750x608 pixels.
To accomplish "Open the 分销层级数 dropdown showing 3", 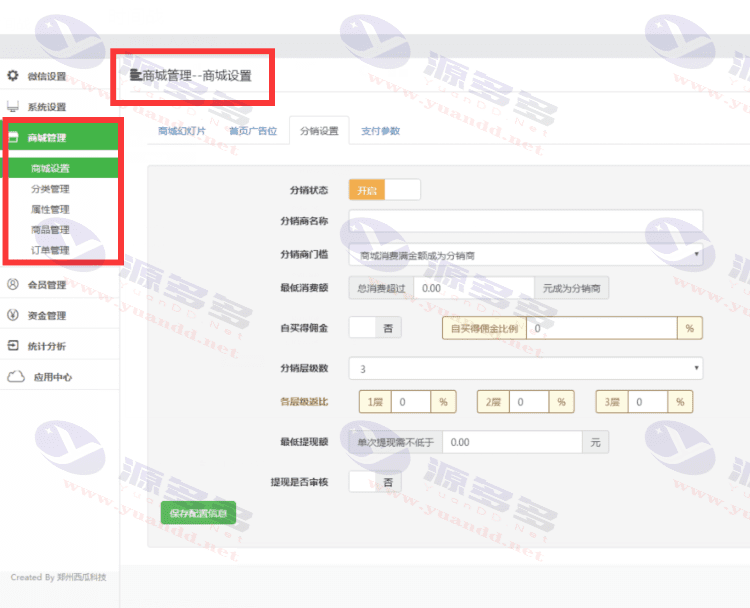I will 526,368.
